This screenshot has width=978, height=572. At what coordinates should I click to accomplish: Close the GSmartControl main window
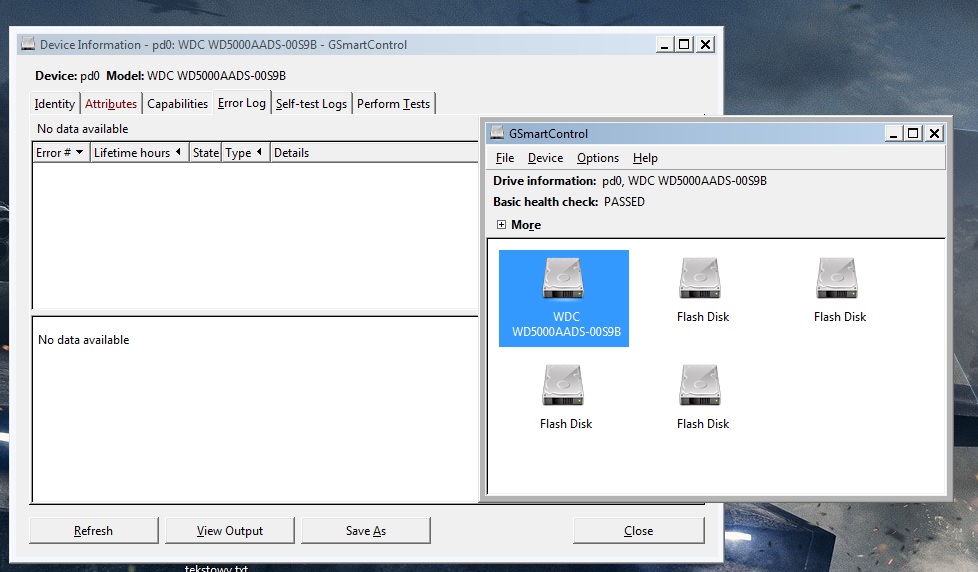[934, 133]
